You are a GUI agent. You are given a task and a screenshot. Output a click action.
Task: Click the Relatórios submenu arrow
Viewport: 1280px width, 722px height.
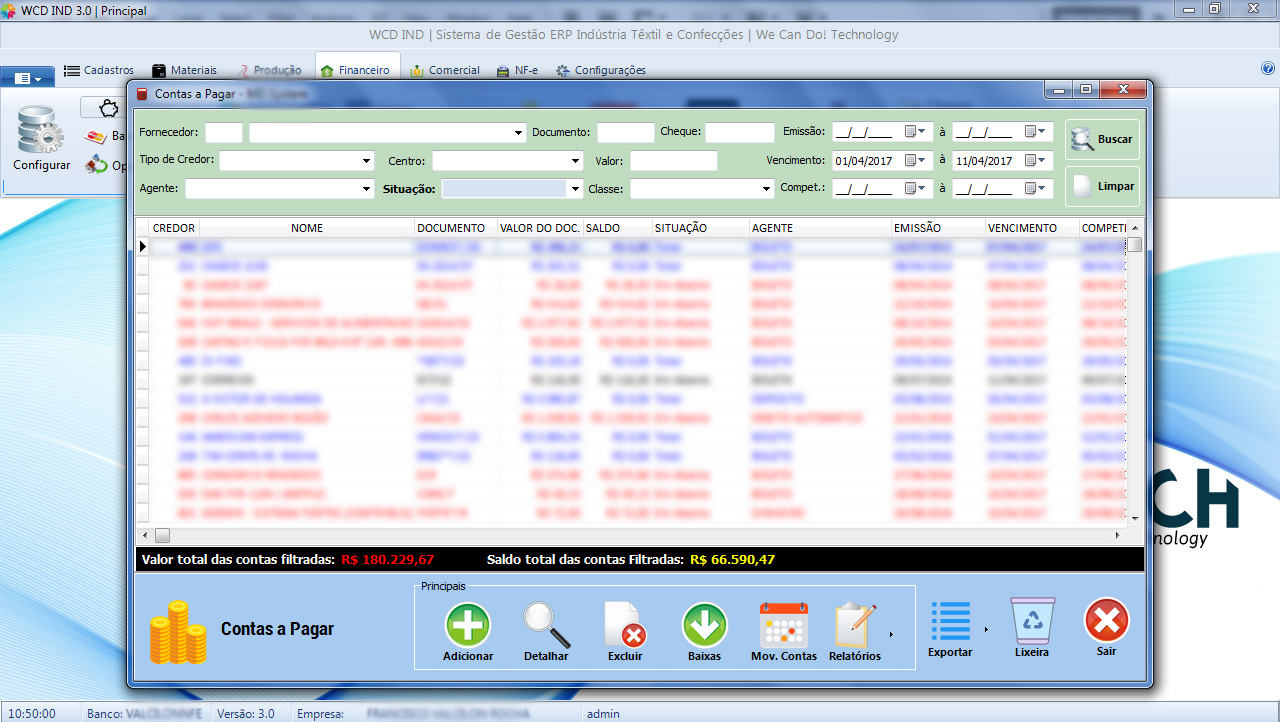pos(891,634)
